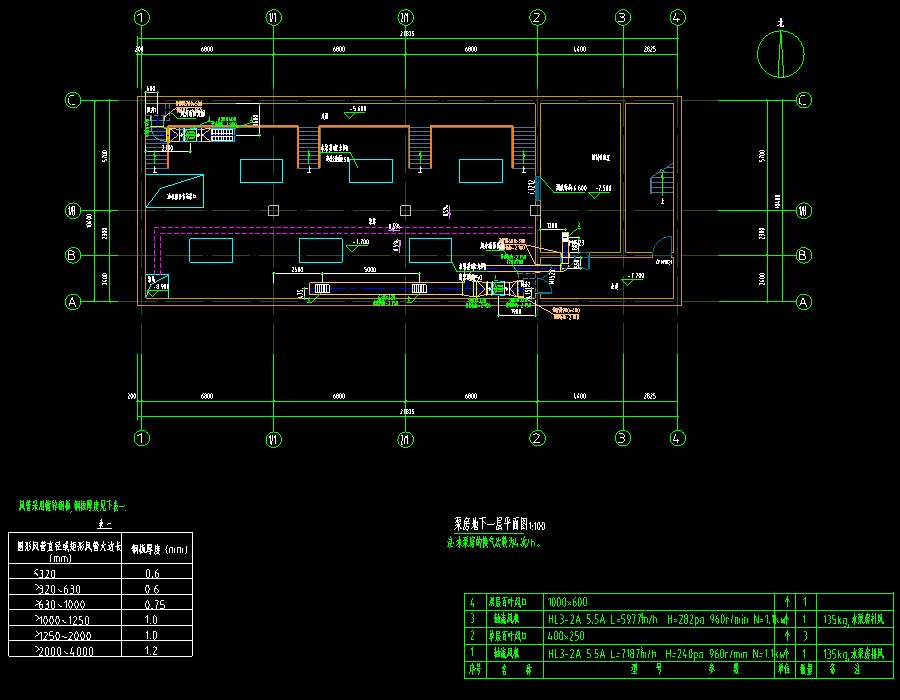900x700 pixels.
Task: Click the -5.600 elevation marker
Action: 355,111
